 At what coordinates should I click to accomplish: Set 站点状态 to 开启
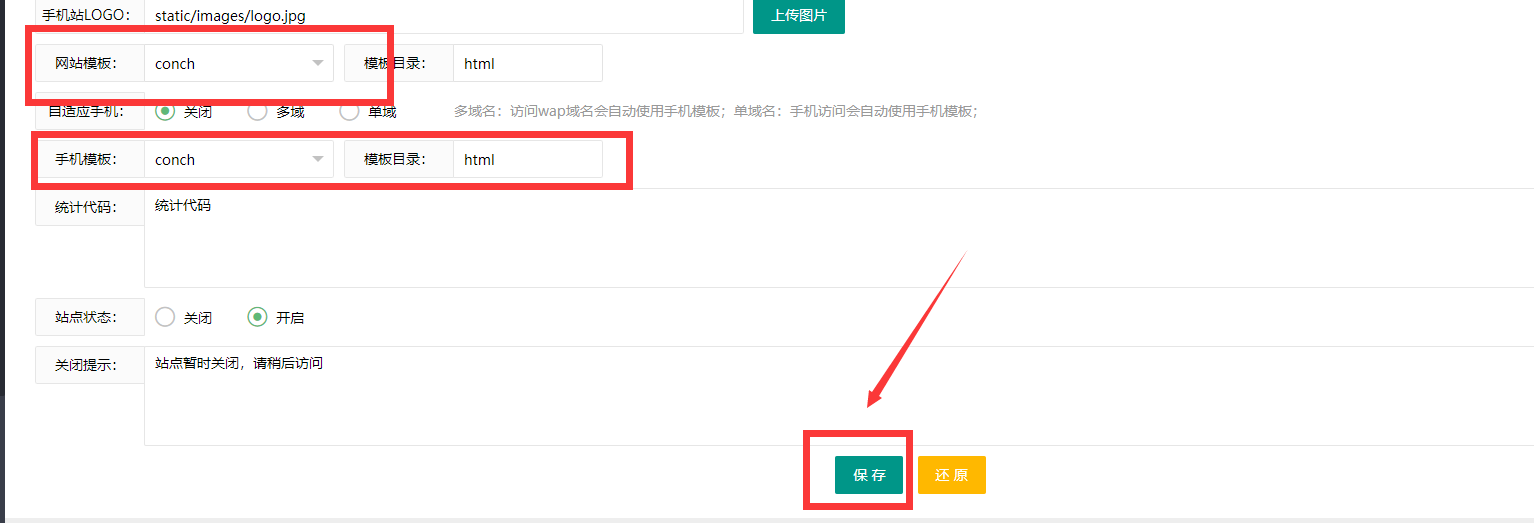pyautogui.click(x=276, y=317)
